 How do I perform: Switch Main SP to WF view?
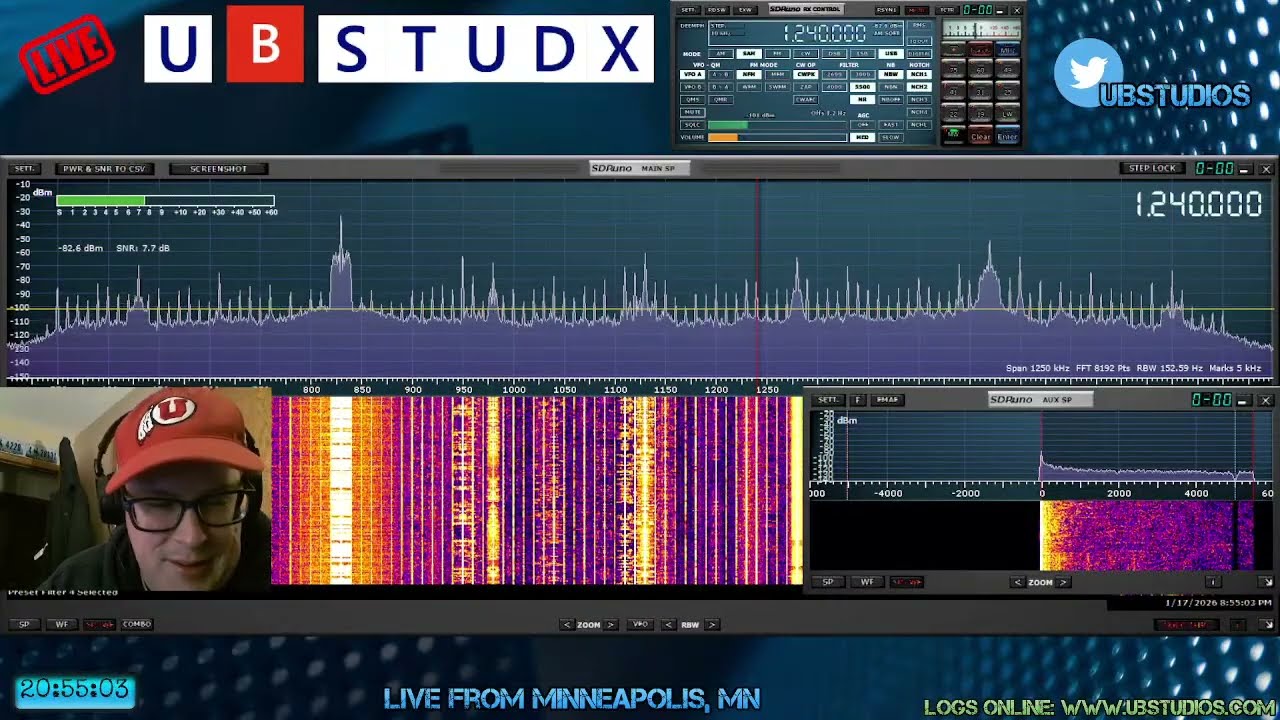[61, 624]
